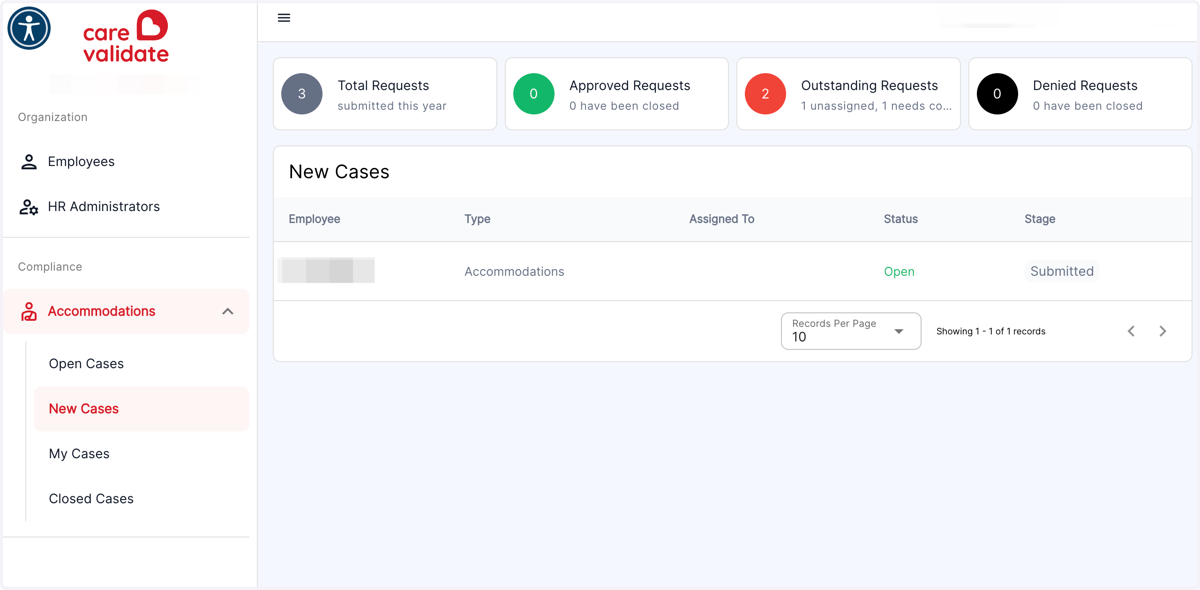Open the HR Administrators page
This screenshot has width=1200, height=590.
126,207
